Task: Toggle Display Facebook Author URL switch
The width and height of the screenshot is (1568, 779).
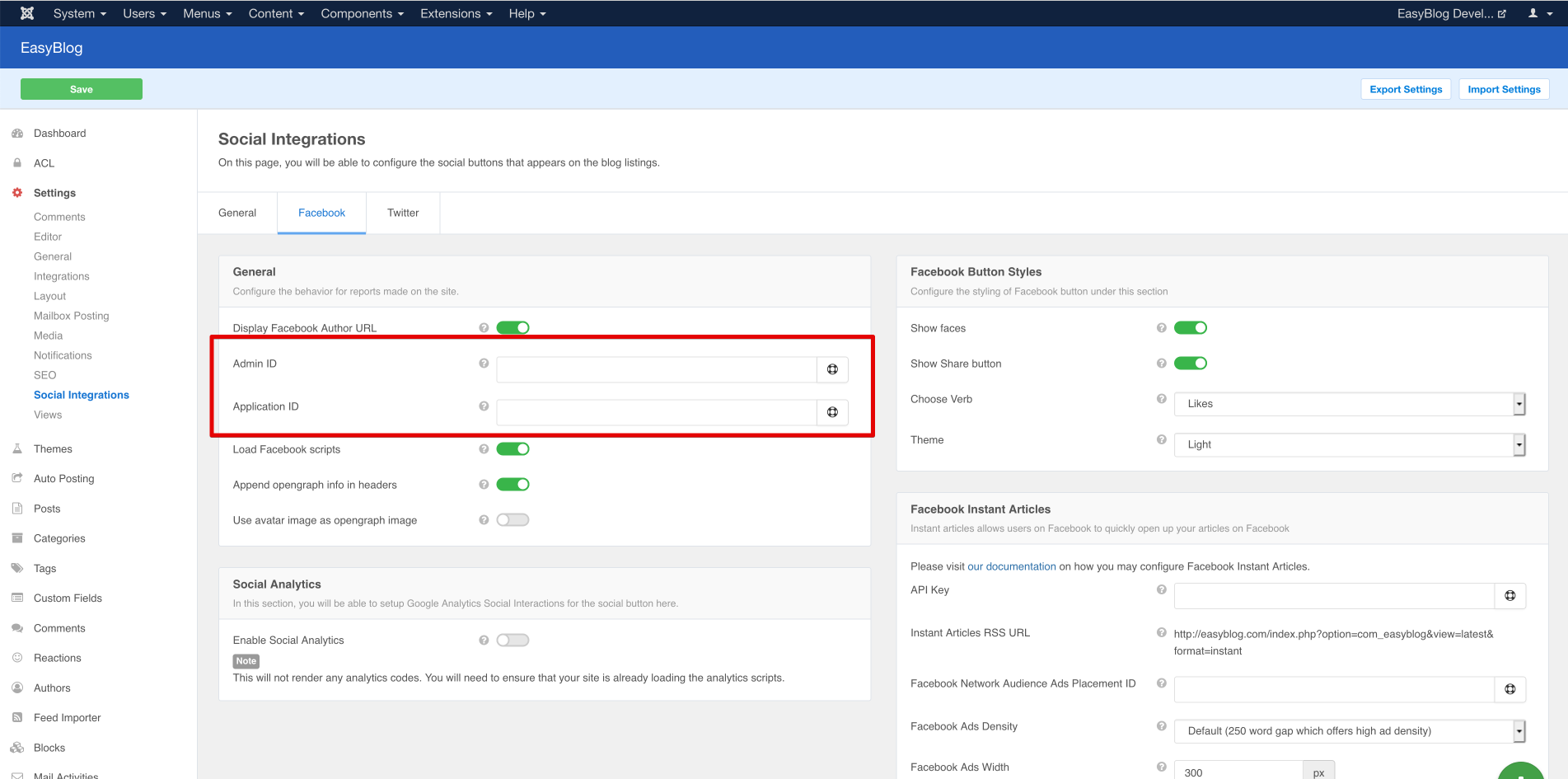Action: click(x=513, y=328)
